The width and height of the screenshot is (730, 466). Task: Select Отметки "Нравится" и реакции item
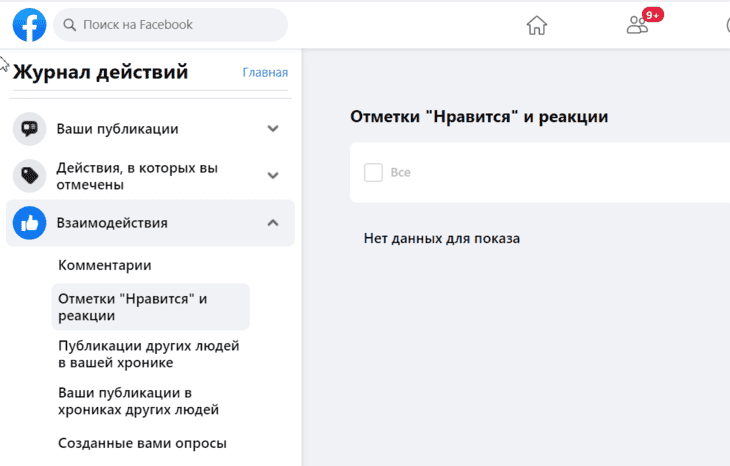(150, 307)
